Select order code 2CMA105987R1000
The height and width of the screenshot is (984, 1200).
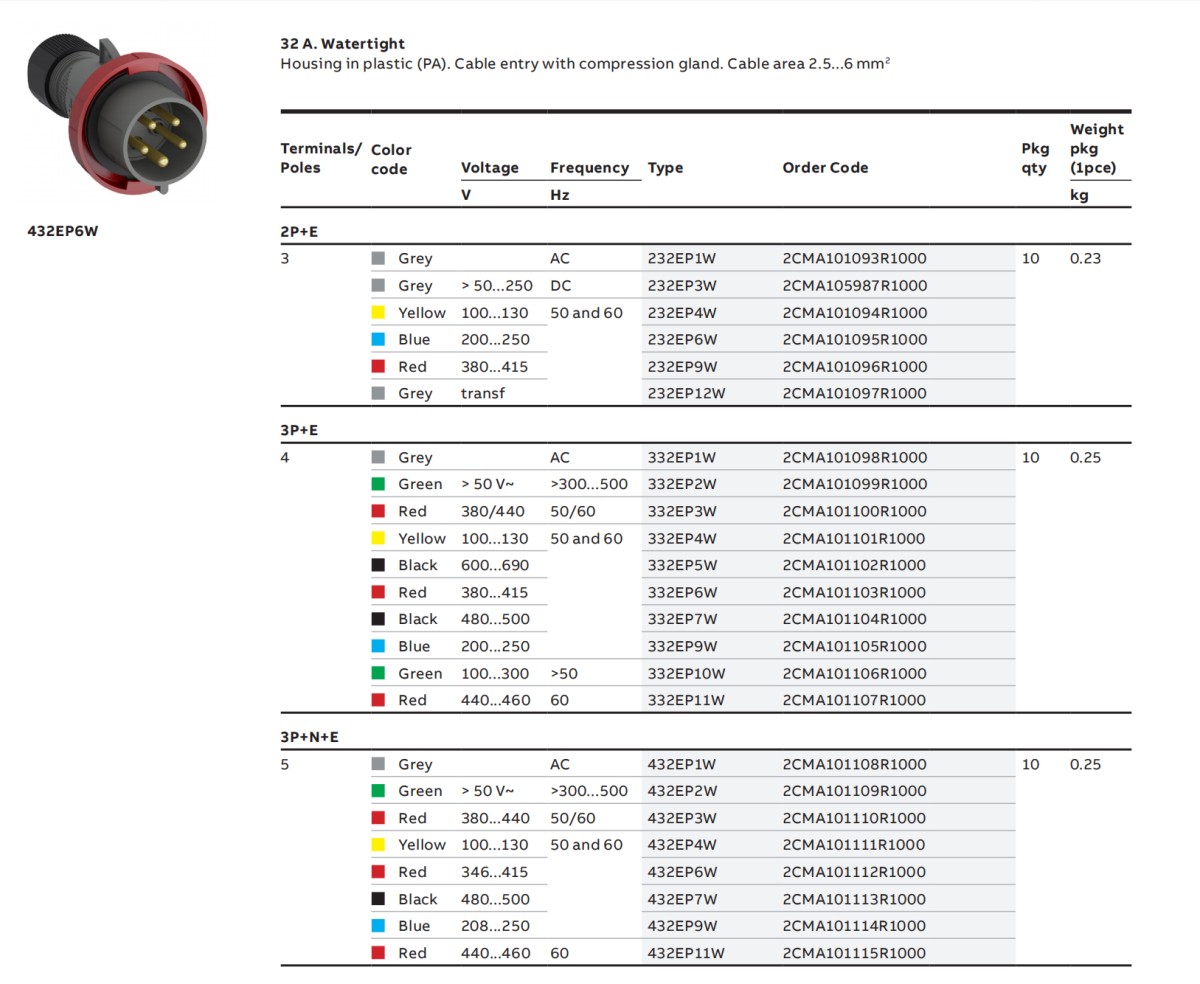pos(854,285)
